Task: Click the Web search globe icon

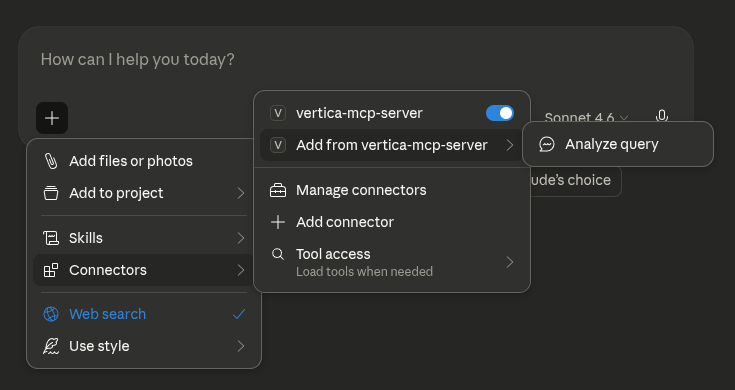Action: tap(51, 314)
